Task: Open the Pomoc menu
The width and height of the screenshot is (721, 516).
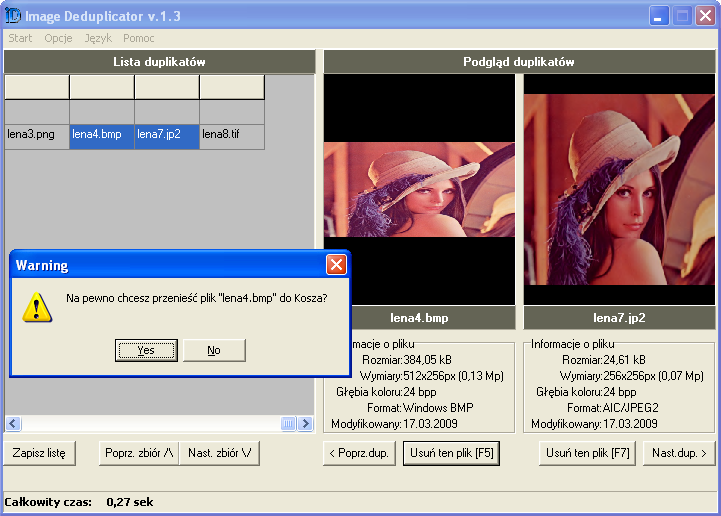Action: (x=138, y=38)
